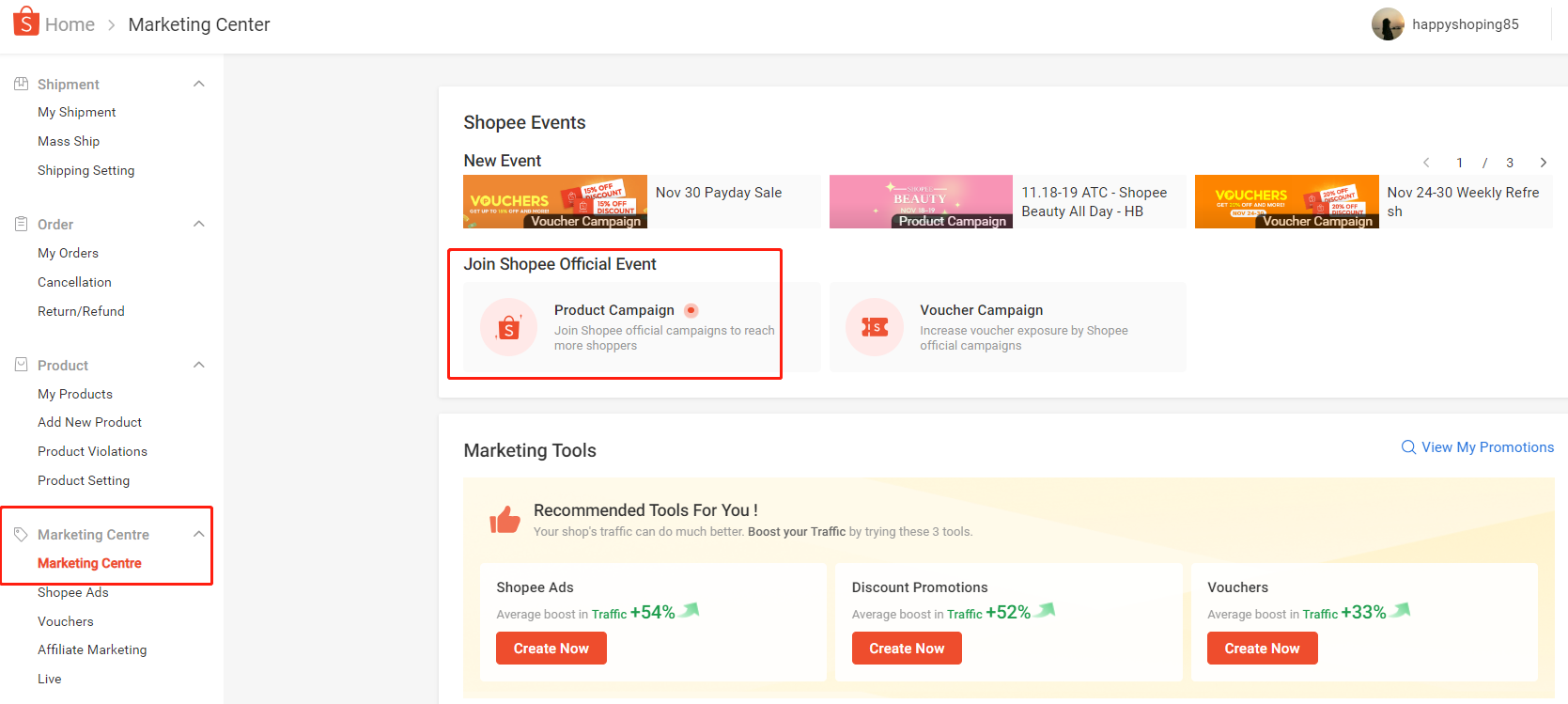This screenshot has width=1568, height=704.
Task: Open Return/Refund menu item
Action: [81, 311]
